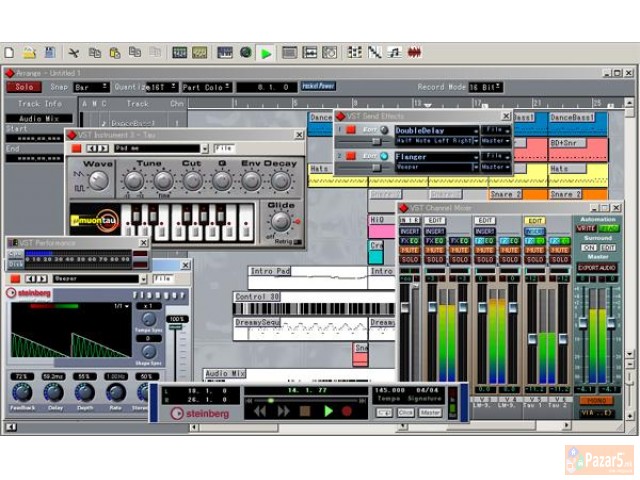Click the Feedback knob on the Flanger
Image resolution: width=640 pixels, height=480 pixels.
[x=20, y=391]
